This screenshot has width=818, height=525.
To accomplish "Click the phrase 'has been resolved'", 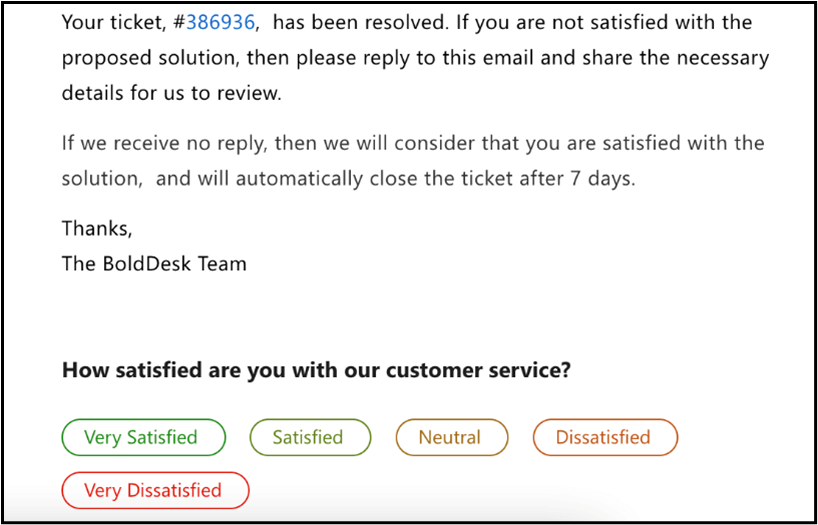I will (353, 22).
